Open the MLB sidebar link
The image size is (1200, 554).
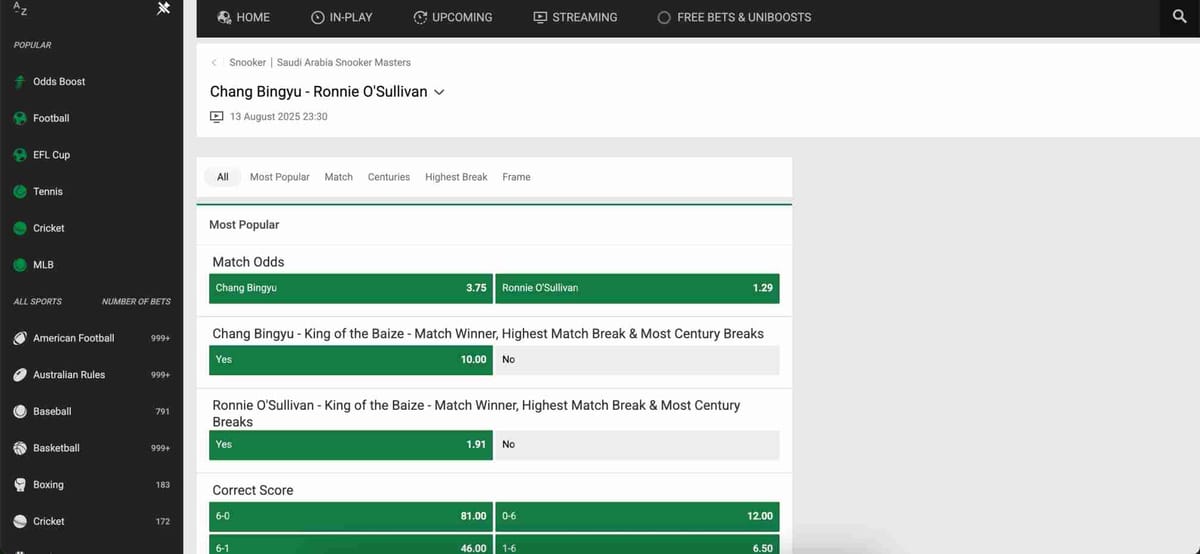pyautogui.click(x=43, y=265)
